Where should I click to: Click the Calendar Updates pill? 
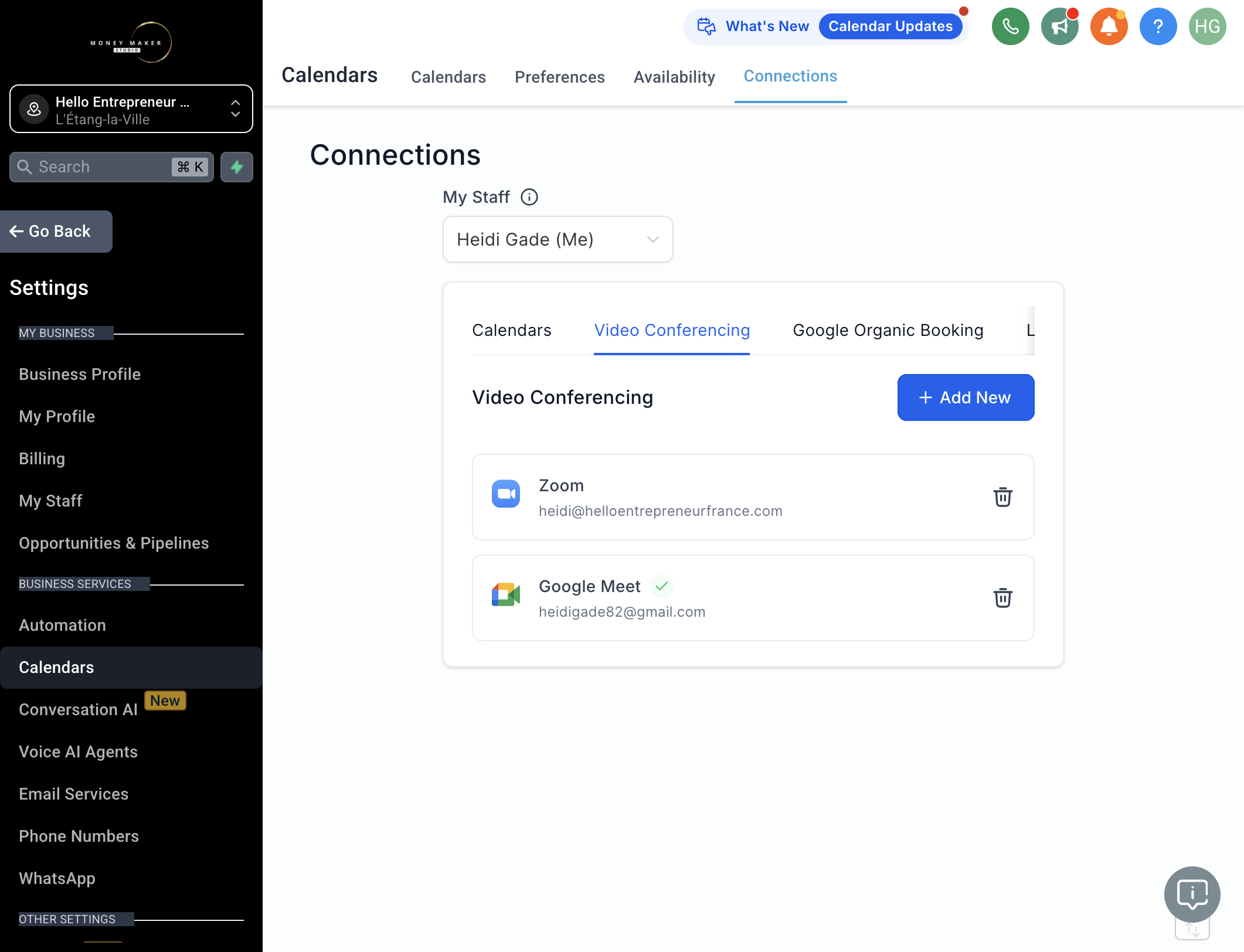pyautogui.click(x=890, y=26)
